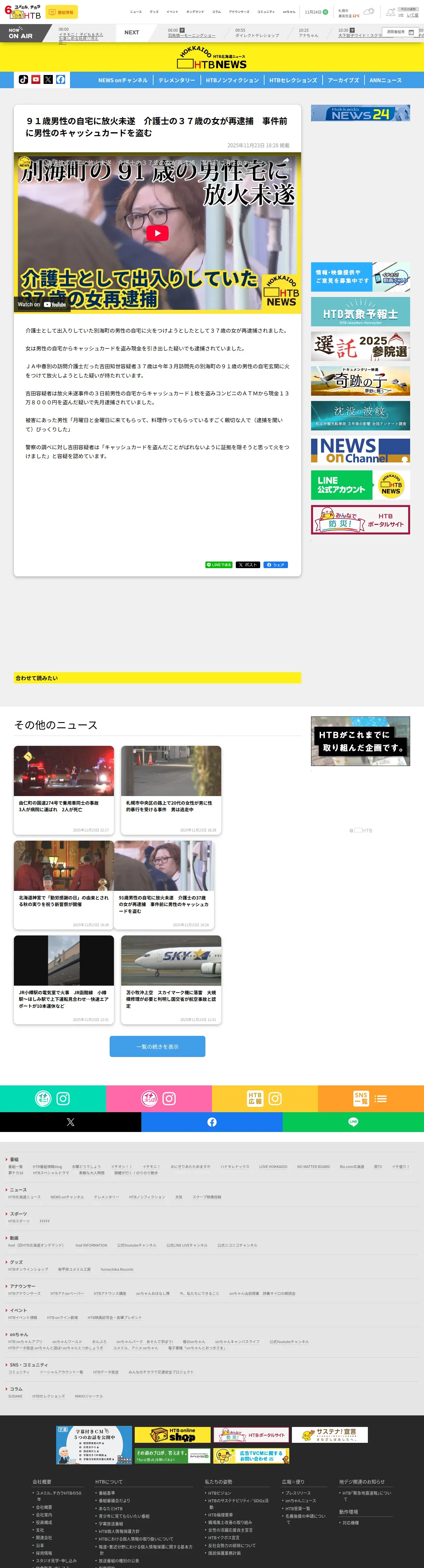This screenshot has width=424, height=1568.
Task: Open グッズ in the top menu
Action: point(154,12)
